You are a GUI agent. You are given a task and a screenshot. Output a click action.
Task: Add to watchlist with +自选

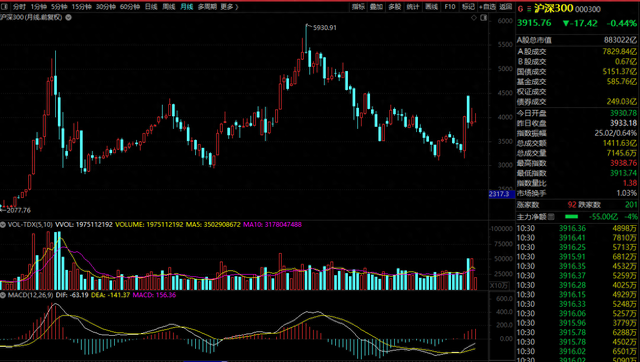487,7
